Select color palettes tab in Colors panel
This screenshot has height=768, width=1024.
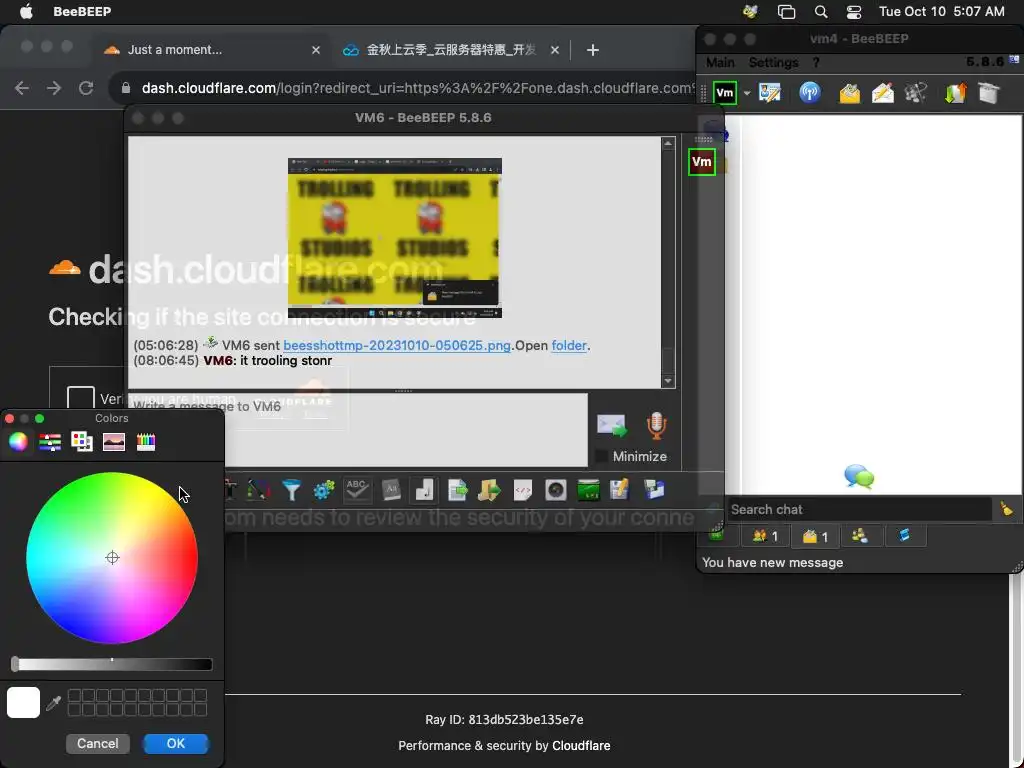[x=82, y=441]
